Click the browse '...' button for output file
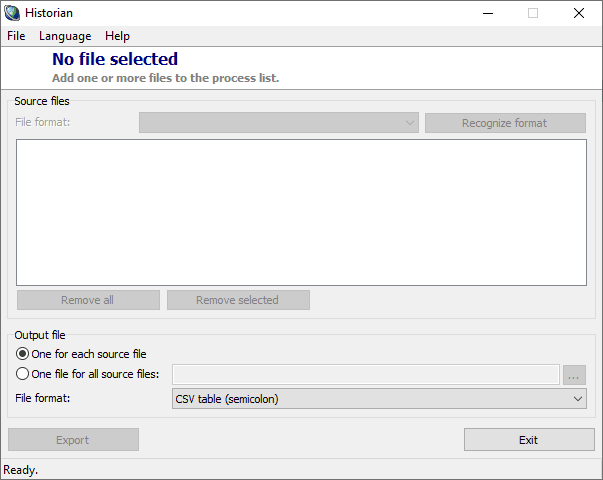Screen dimensions: 603x480 click(574, 375)
